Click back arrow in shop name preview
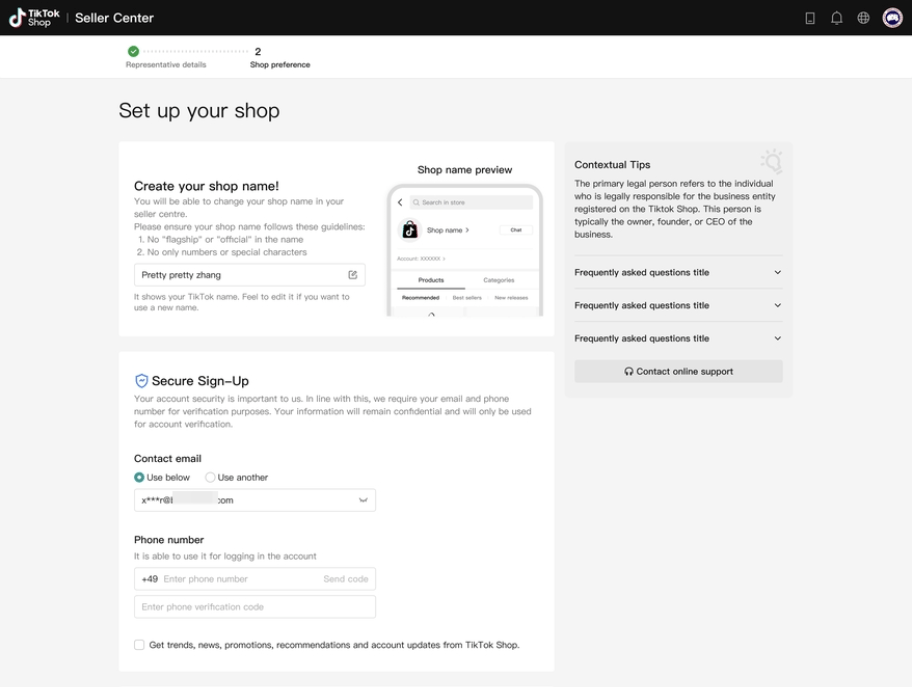Screen dimensions: 912x687 (x=400, y=202)
